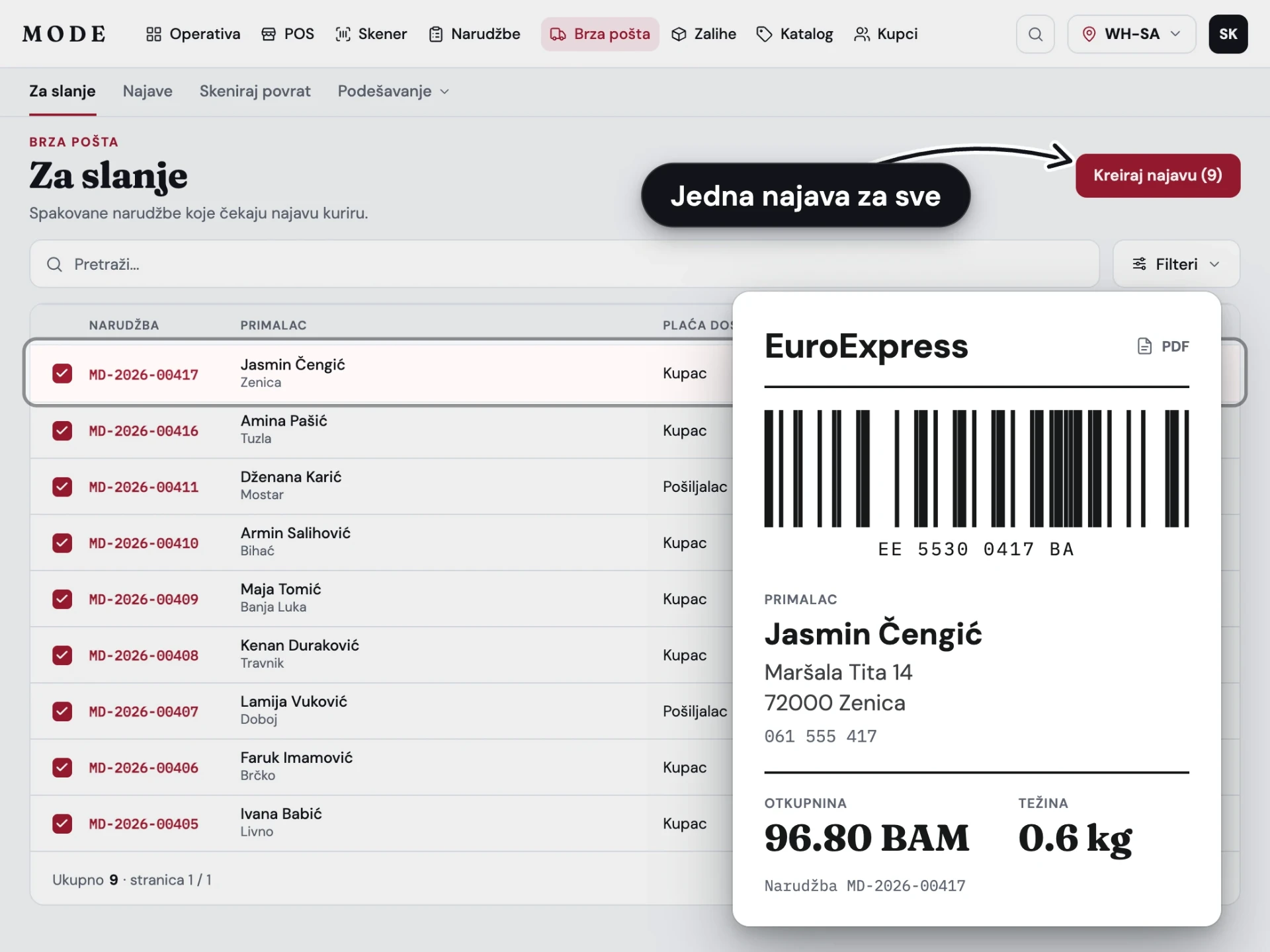Uncheck order MD-2026-00410
The width and height of the screenshot is (1270, 952).
pos(62,543)
